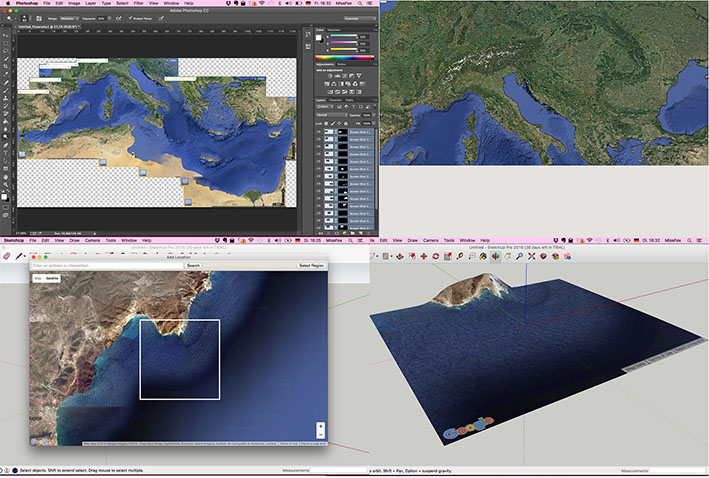Zoom out on Add Location map
The width and height of the screenshot is (709, 478).
[x=321, y=435]
